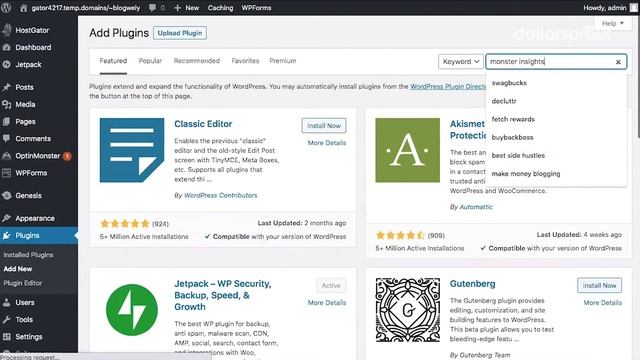Image resolution: width=640 pixels, height=360 pixels.
Task: Click the Classic Editor plugin title
Action: [203, 124]
